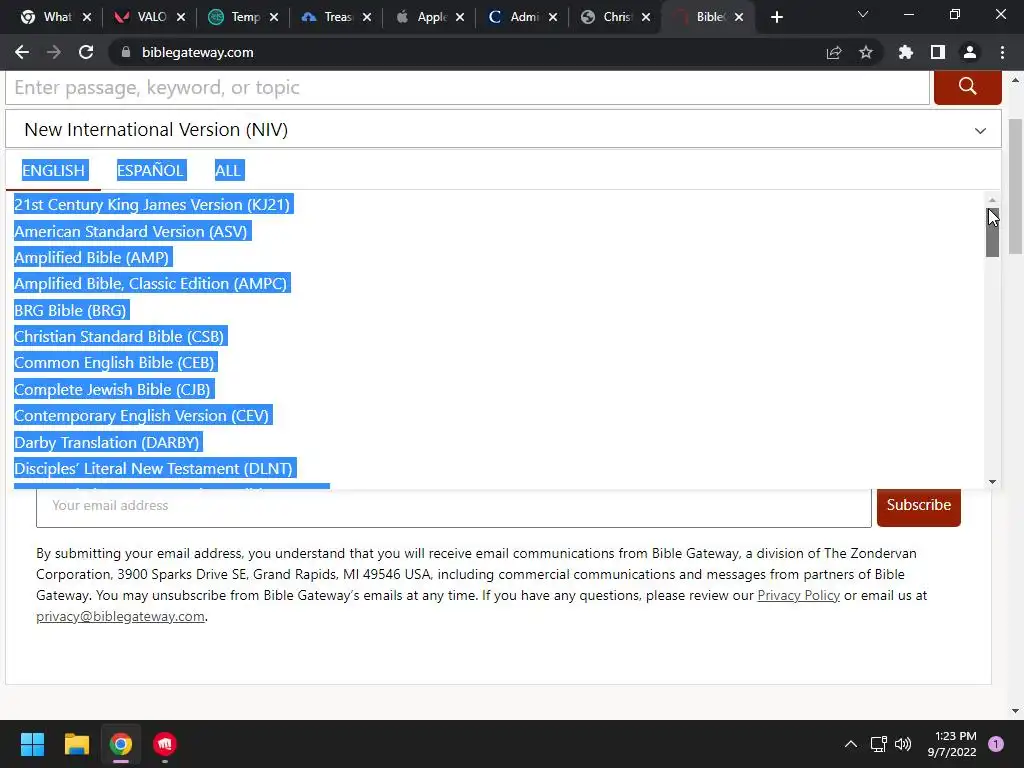
Task: Go back with the browser back arrow
Action: pyautogui.click(x=22, y=52)
